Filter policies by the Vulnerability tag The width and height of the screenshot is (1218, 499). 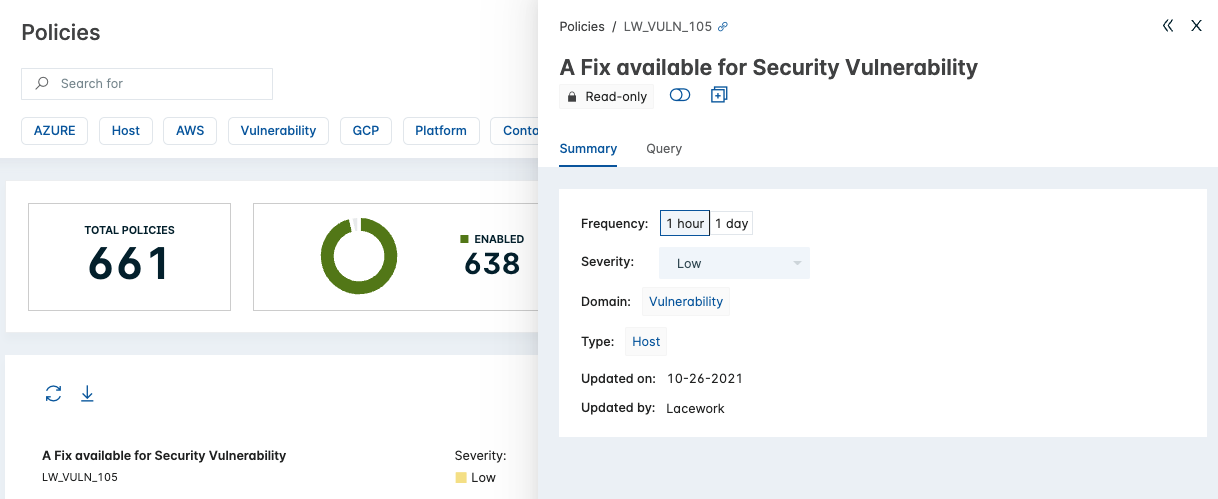(278, 130)
